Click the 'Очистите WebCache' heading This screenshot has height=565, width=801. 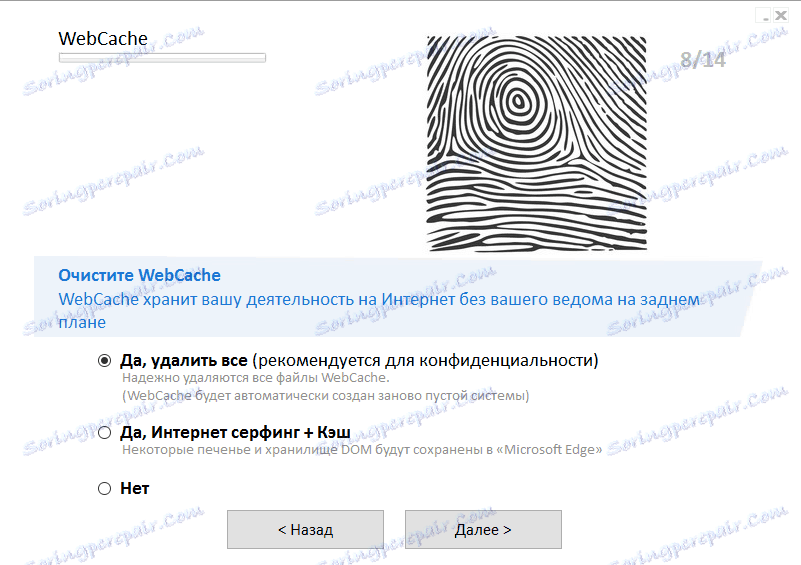(139, 275)
